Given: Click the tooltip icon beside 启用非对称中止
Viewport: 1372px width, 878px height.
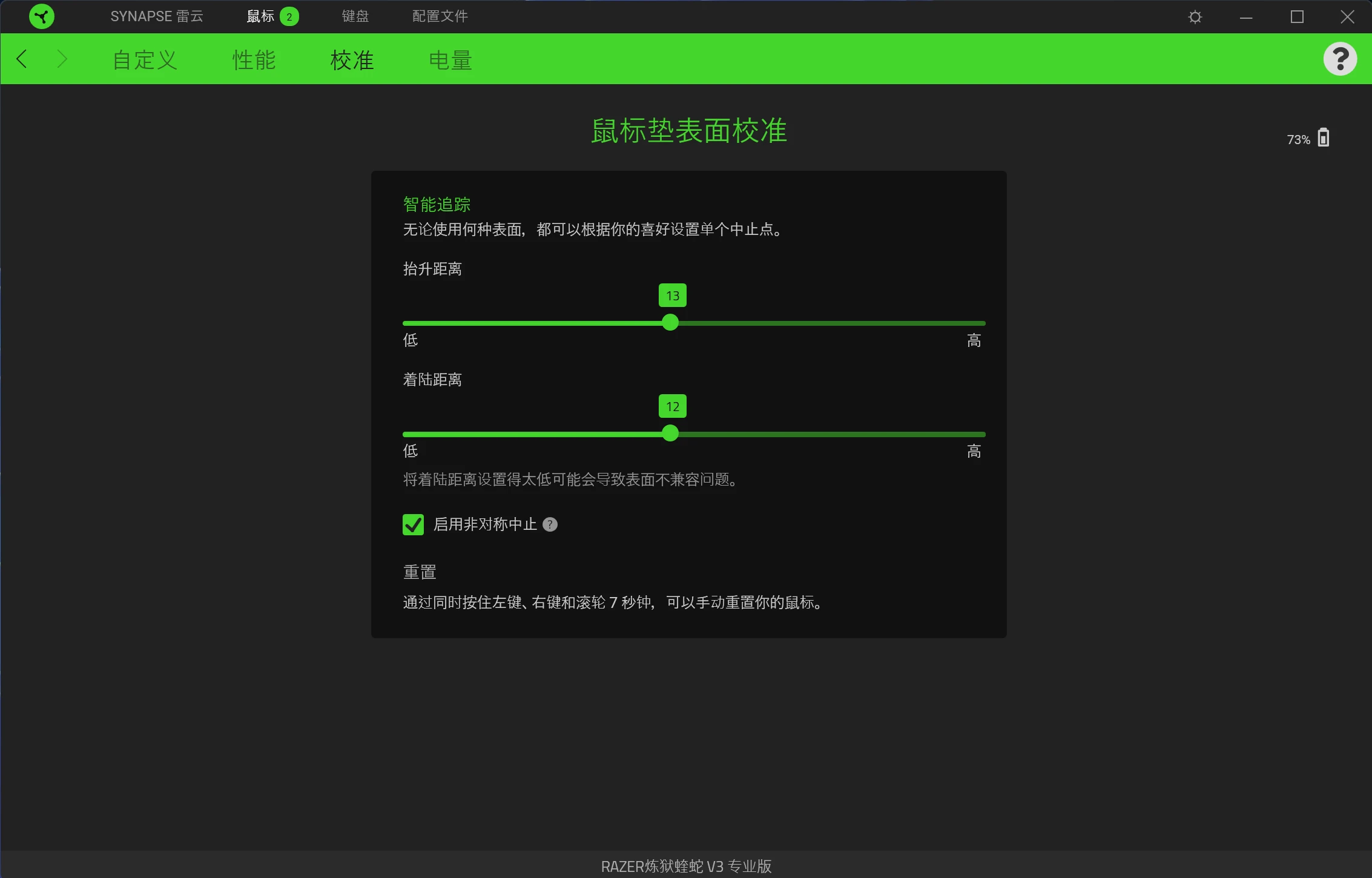Looking at the screenshot, I should 550,525.
